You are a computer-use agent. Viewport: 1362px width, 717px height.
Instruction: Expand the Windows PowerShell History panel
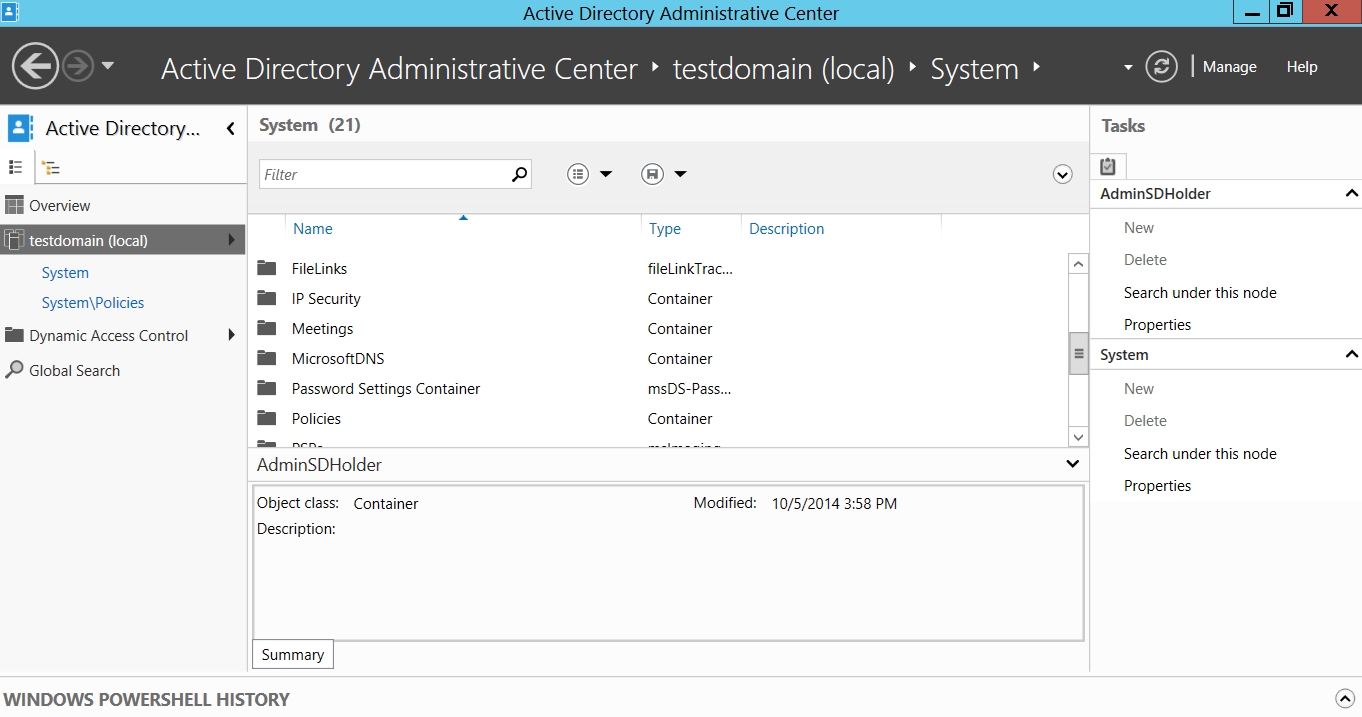pyautogui.click(x=1344, y=699)
